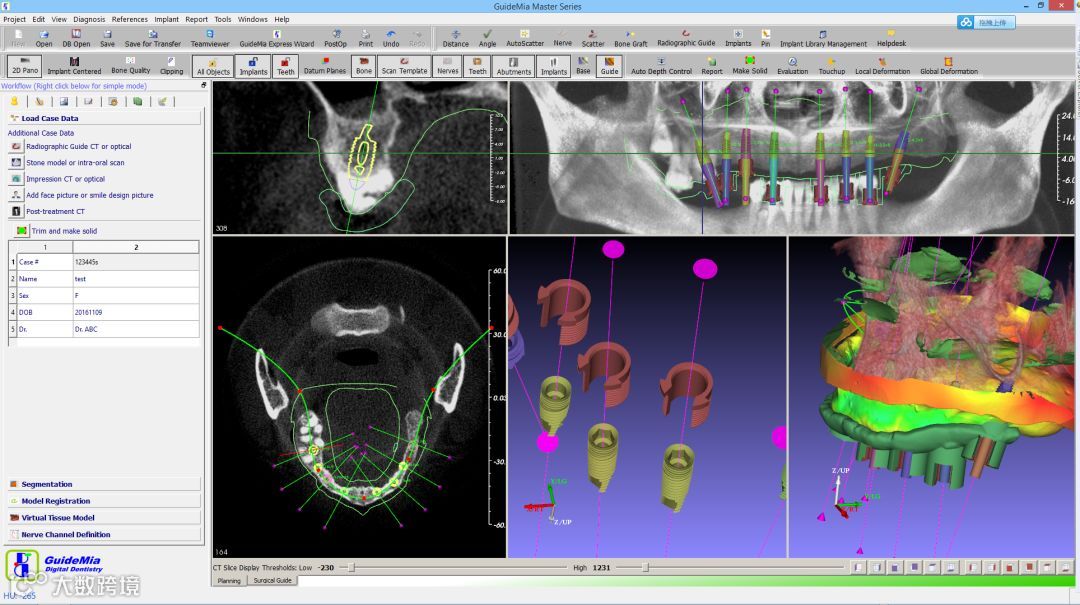Click the Local Deformation tool
The image size is (1080, 605).
(882, 66)
